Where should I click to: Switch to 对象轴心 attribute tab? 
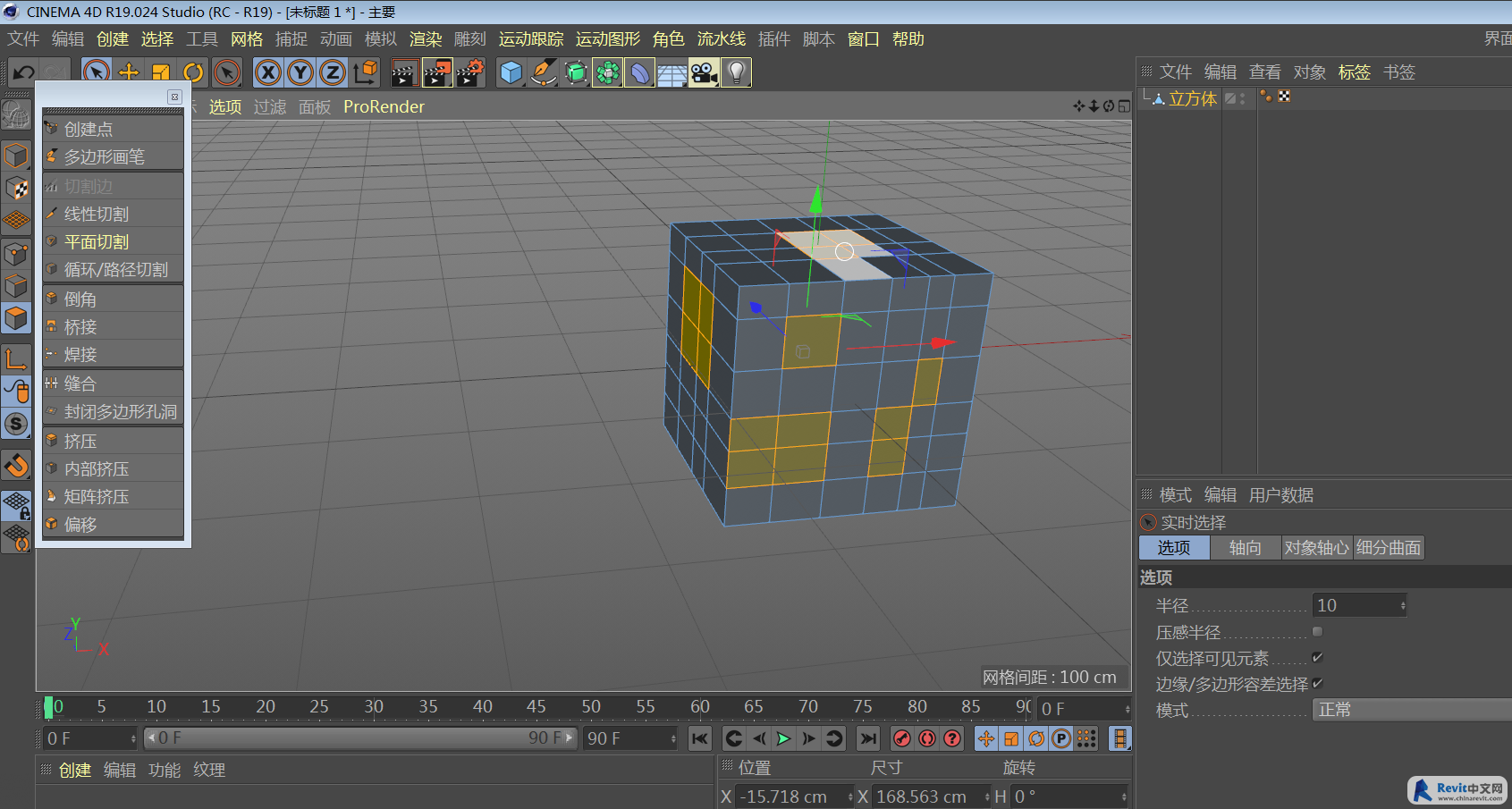(x=1316, y=548)
